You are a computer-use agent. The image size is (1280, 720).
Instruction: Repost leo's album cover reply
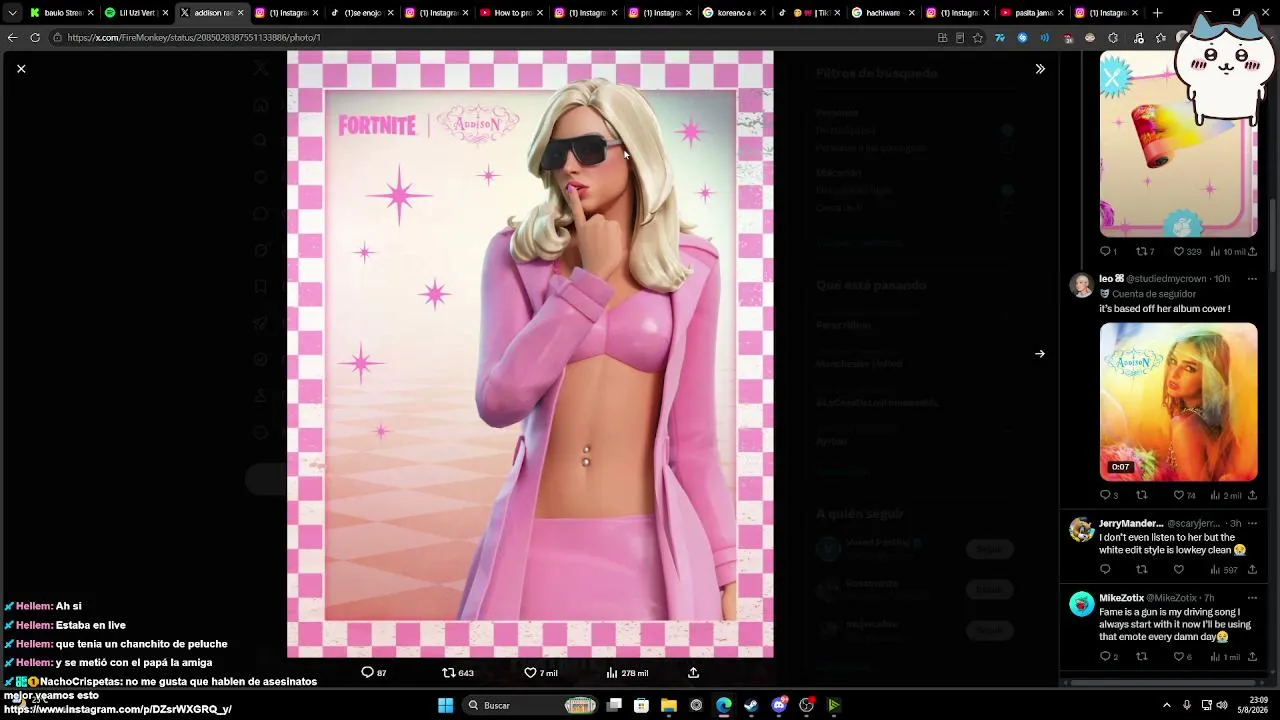1141,495
